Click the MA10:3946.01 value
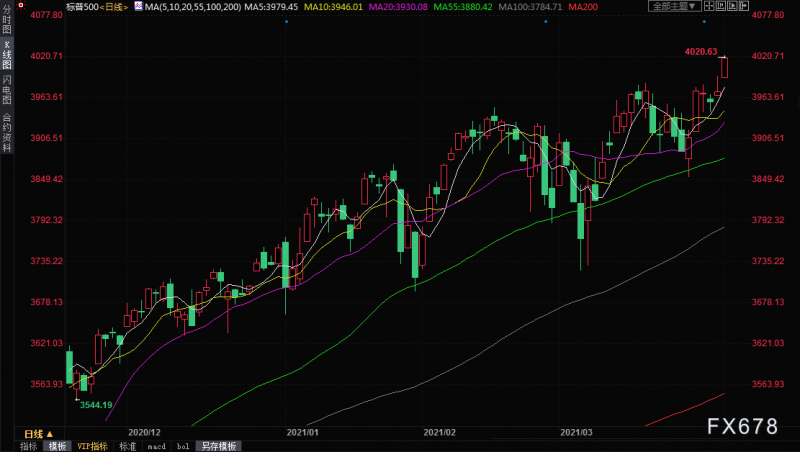 (333, 7)
